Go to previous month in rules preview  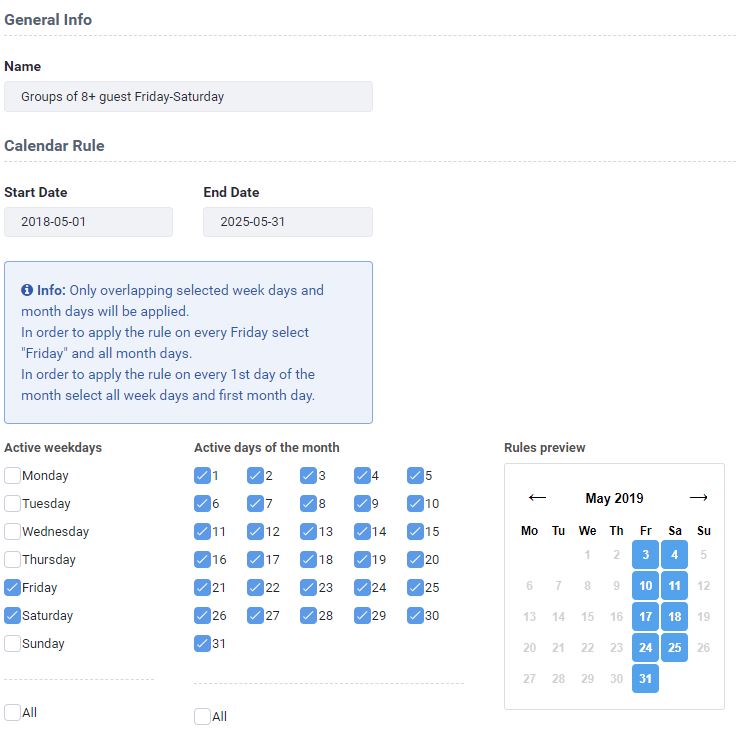click(x=537, y=497)
